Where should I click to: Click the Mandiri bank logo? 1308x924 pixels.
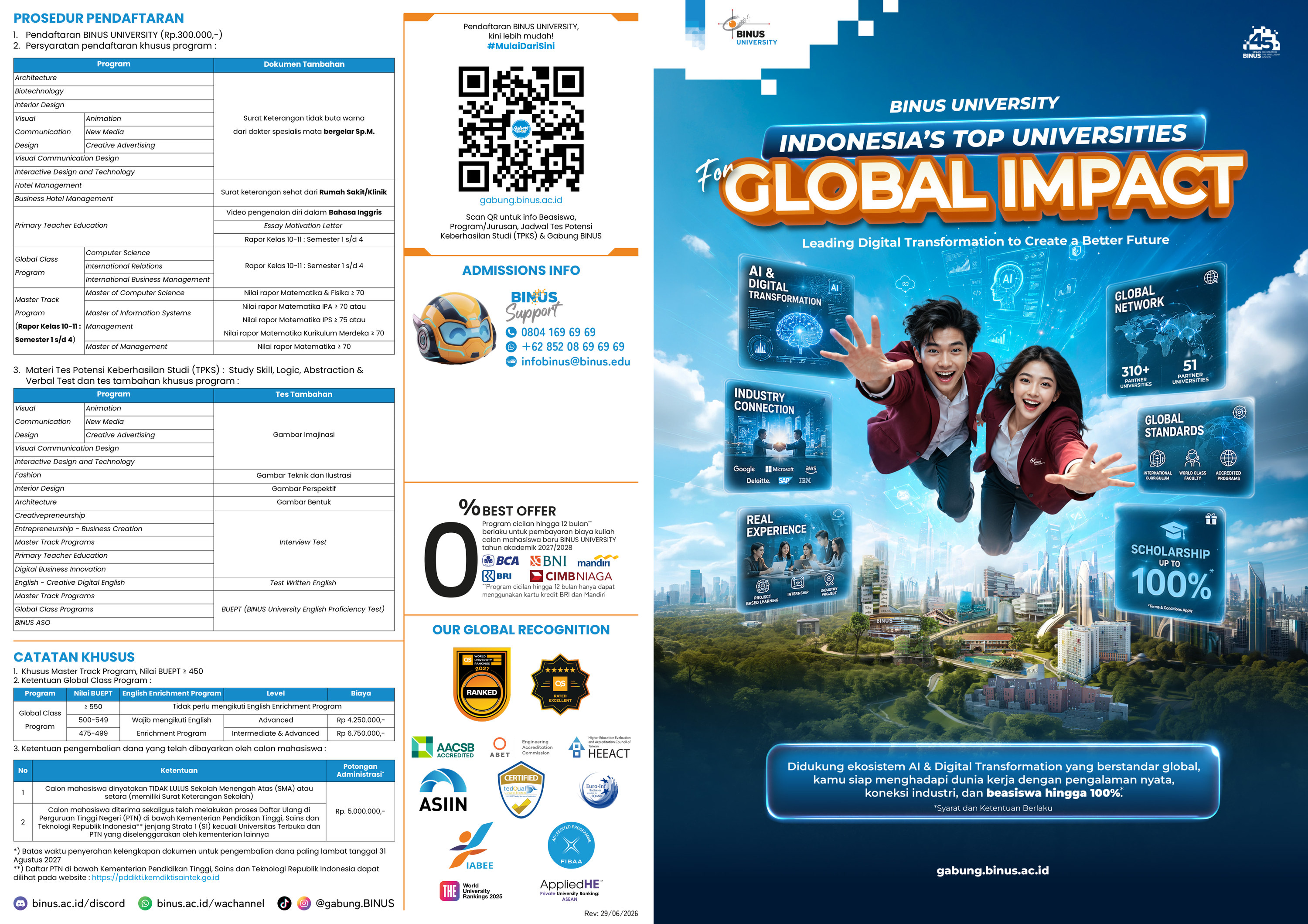(x=597, y=561)
